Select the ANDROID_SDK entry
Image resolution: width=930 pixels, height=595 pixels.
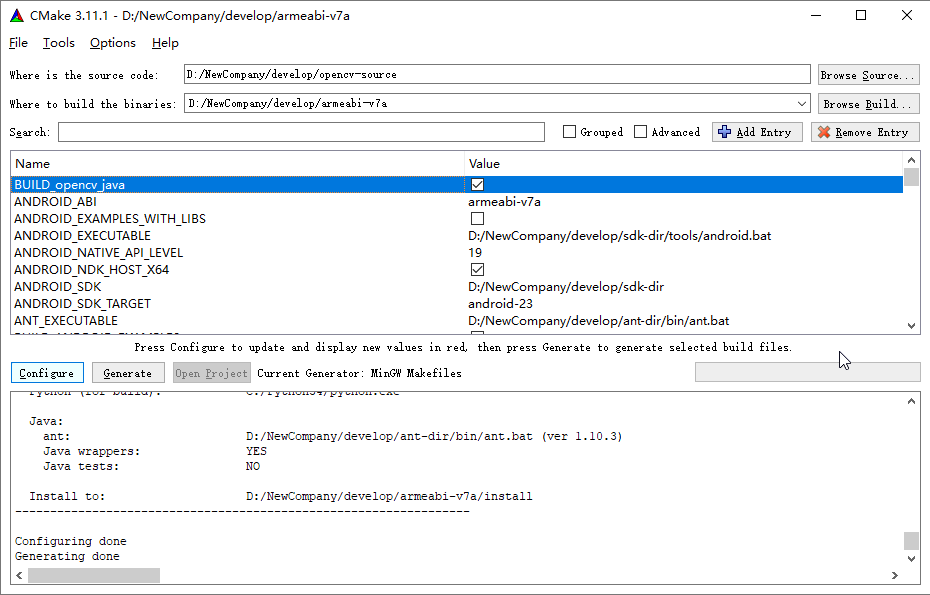pos(58,287)
